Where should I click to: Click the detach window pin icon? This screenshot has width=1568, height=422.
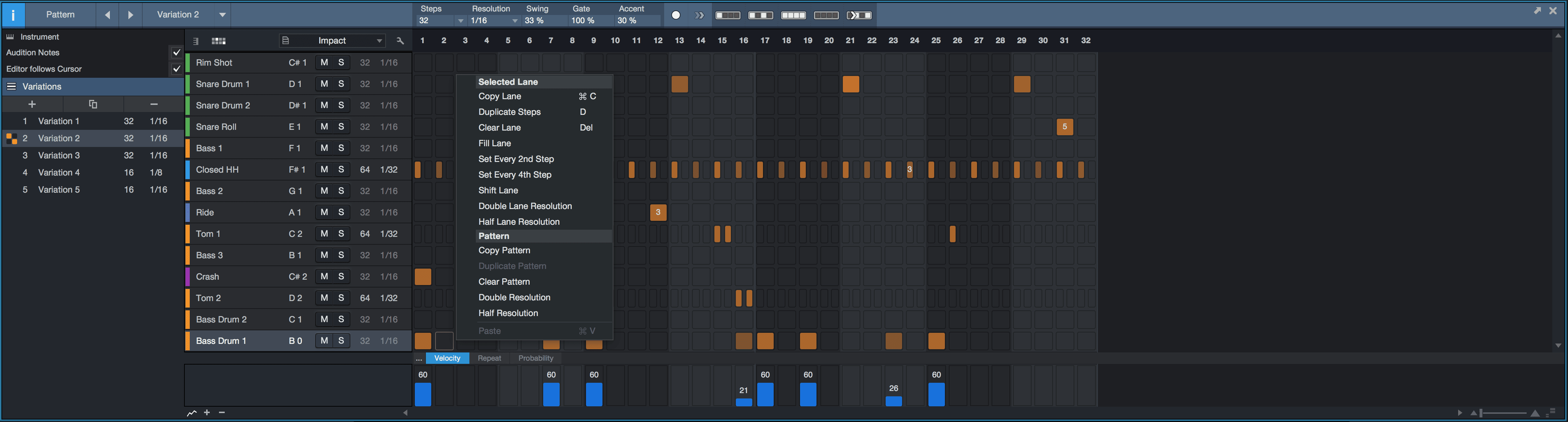[1538, 10]
